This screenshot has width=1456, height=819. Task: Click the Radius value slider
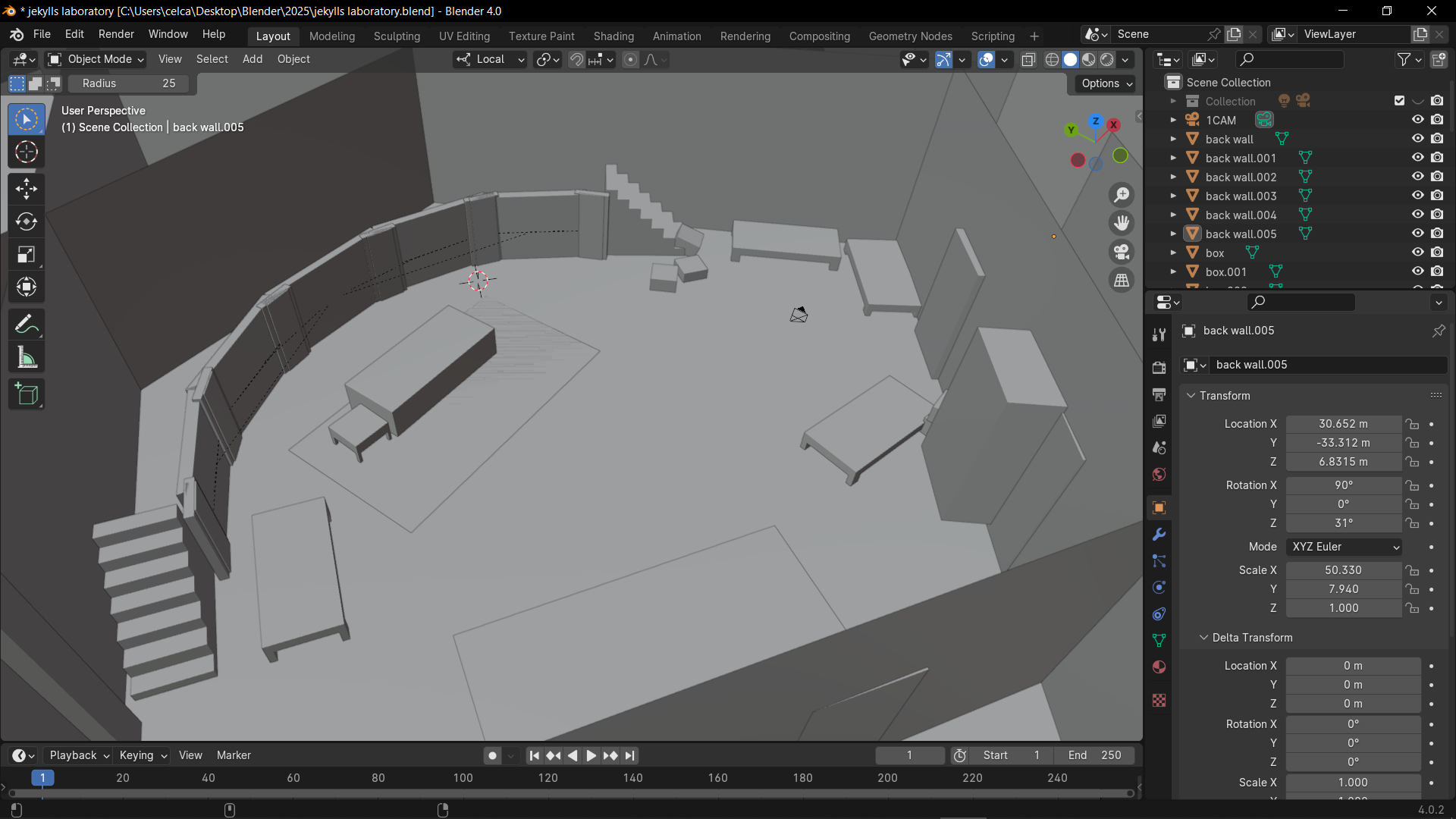129,83
